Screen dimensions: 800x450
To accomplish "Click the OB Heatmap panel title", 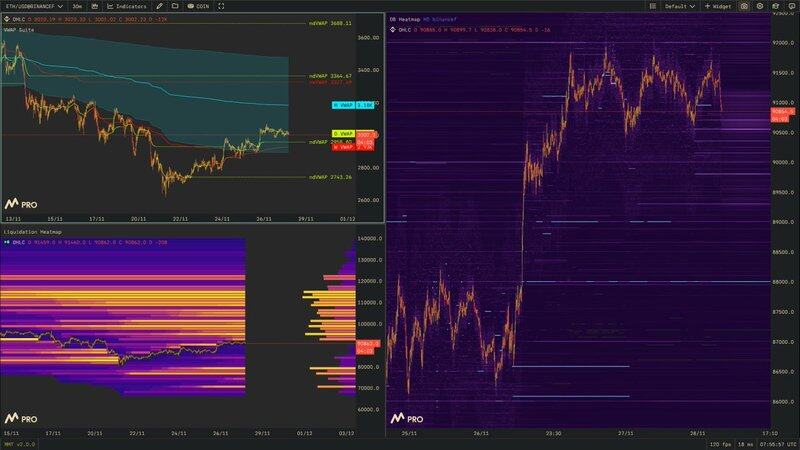I will (408, 20).
